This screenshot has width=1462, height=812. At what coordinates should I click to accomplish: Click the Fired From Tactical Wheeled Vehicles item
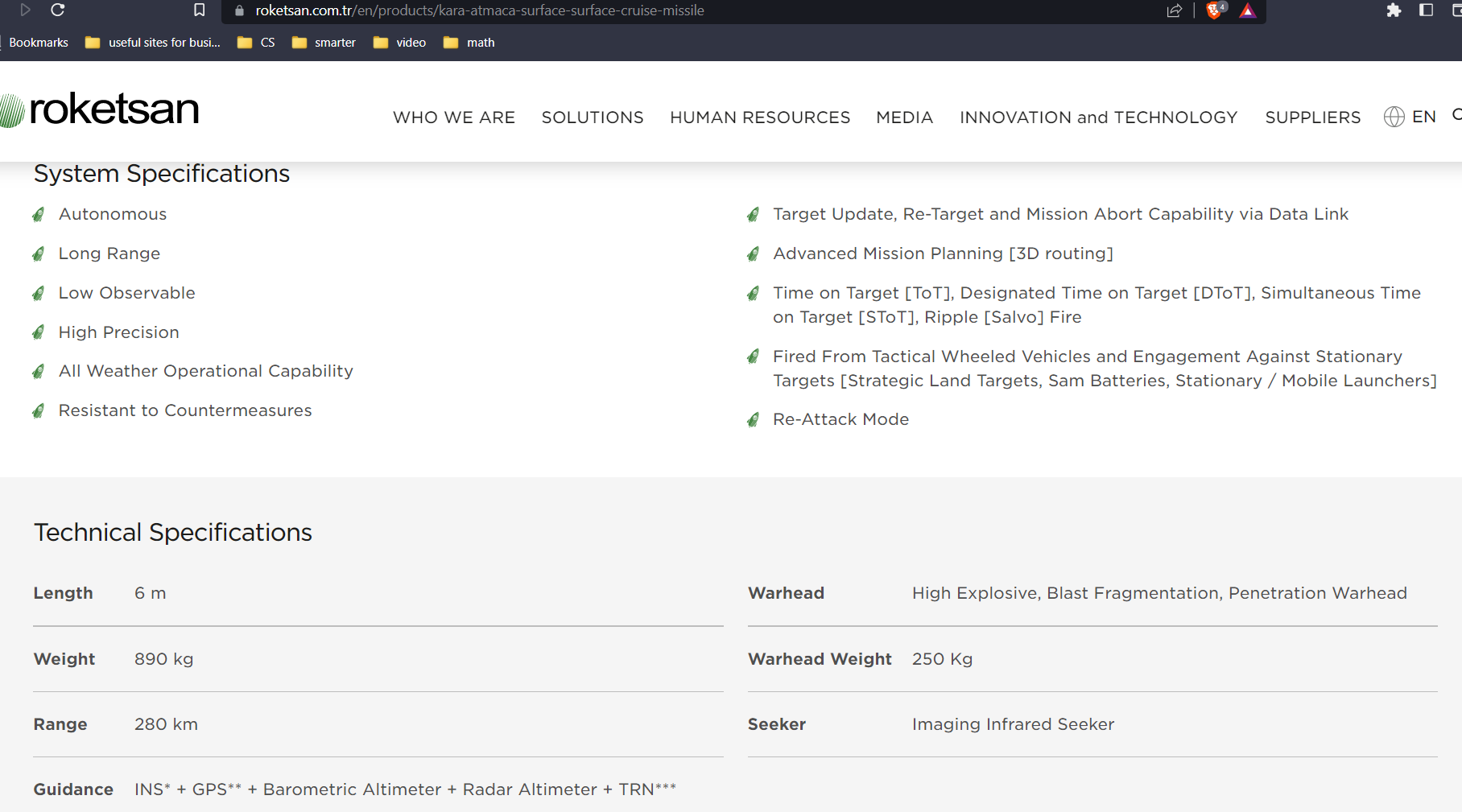pos(1105,369)
